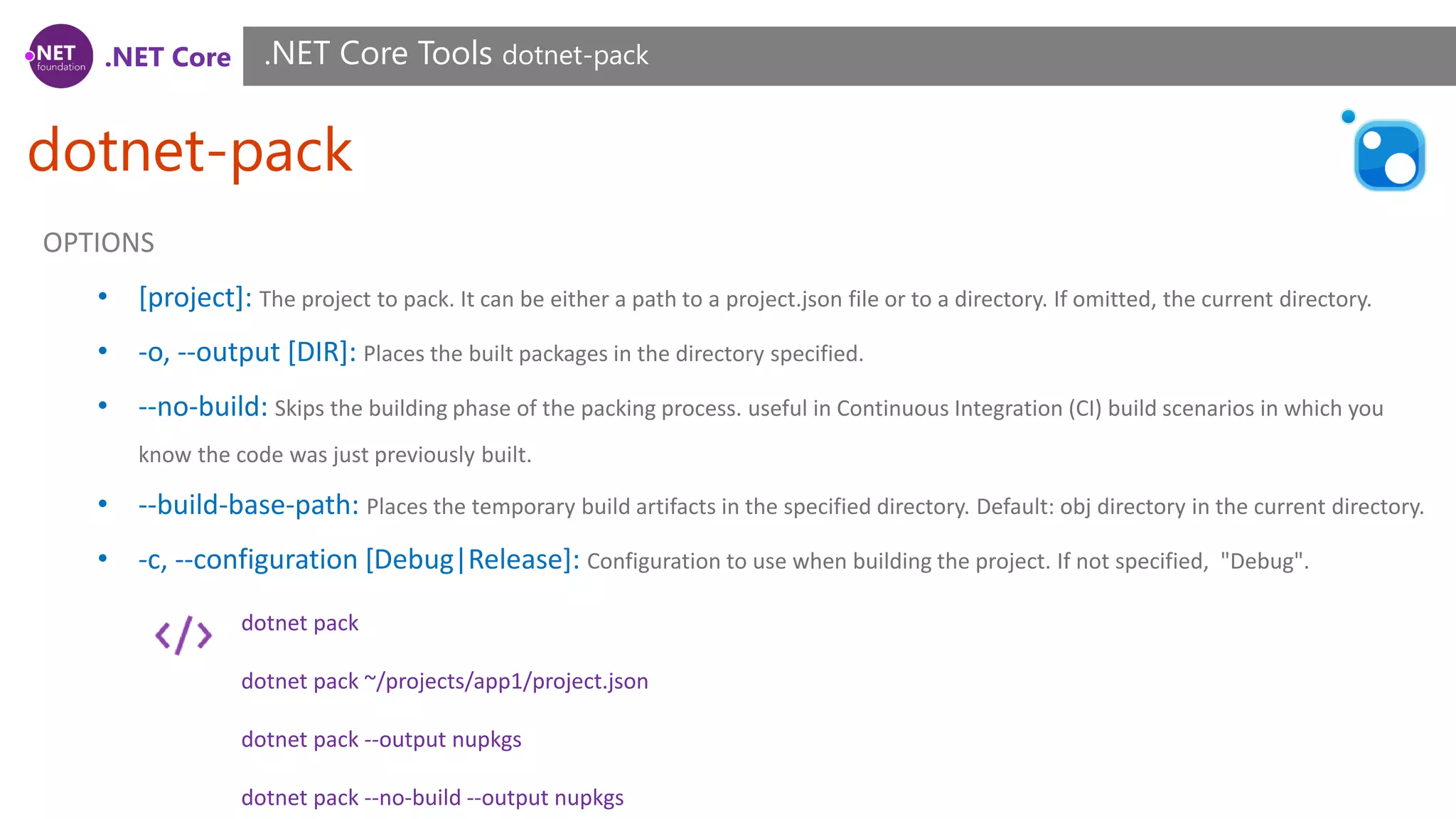Click the 'dotnet pack' example command
The image size is (1456, 819).
coord(300,623)
